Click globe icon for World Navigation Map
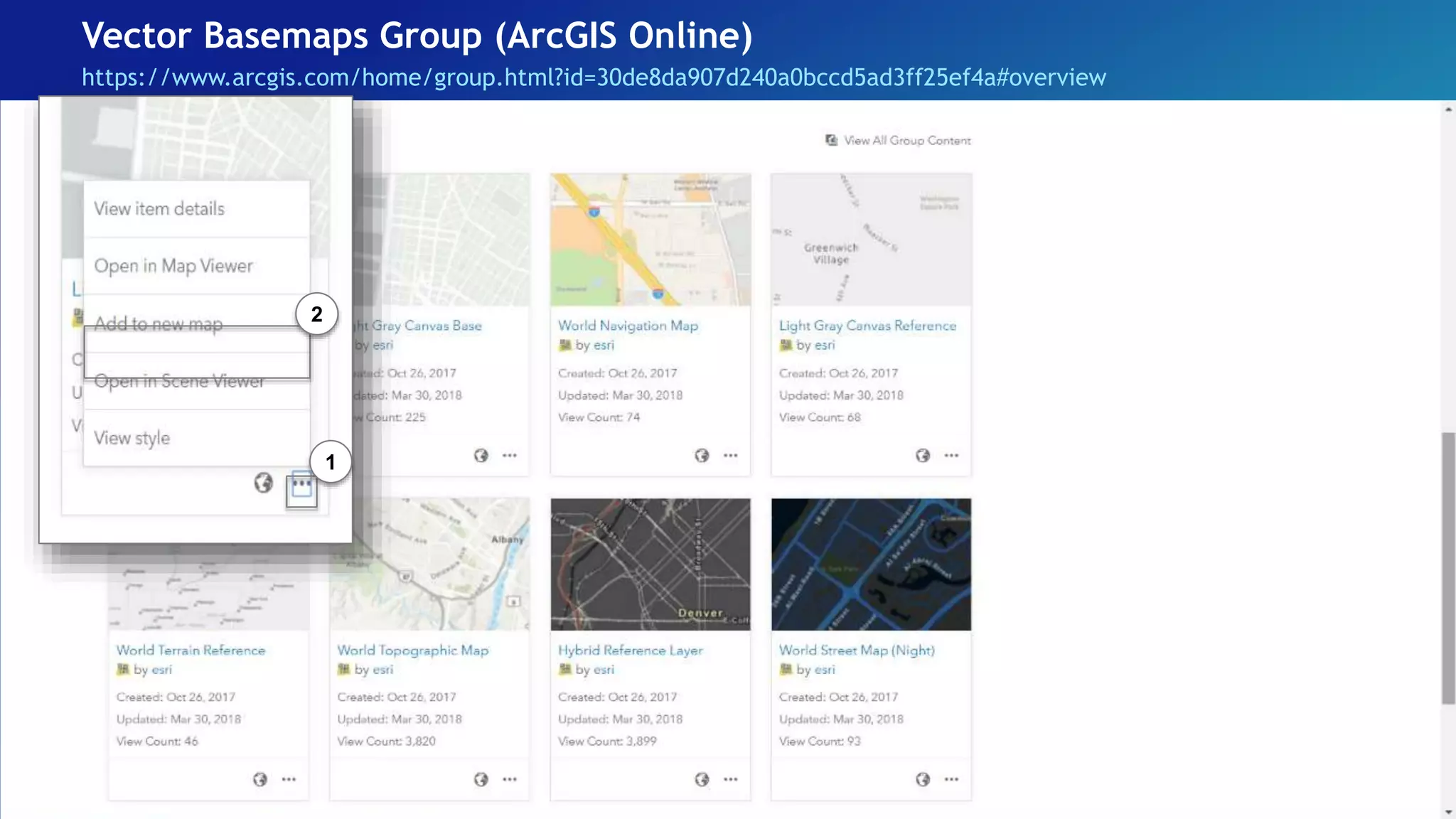This screenshot has width=1456, height=819. [x=702, y=455]
